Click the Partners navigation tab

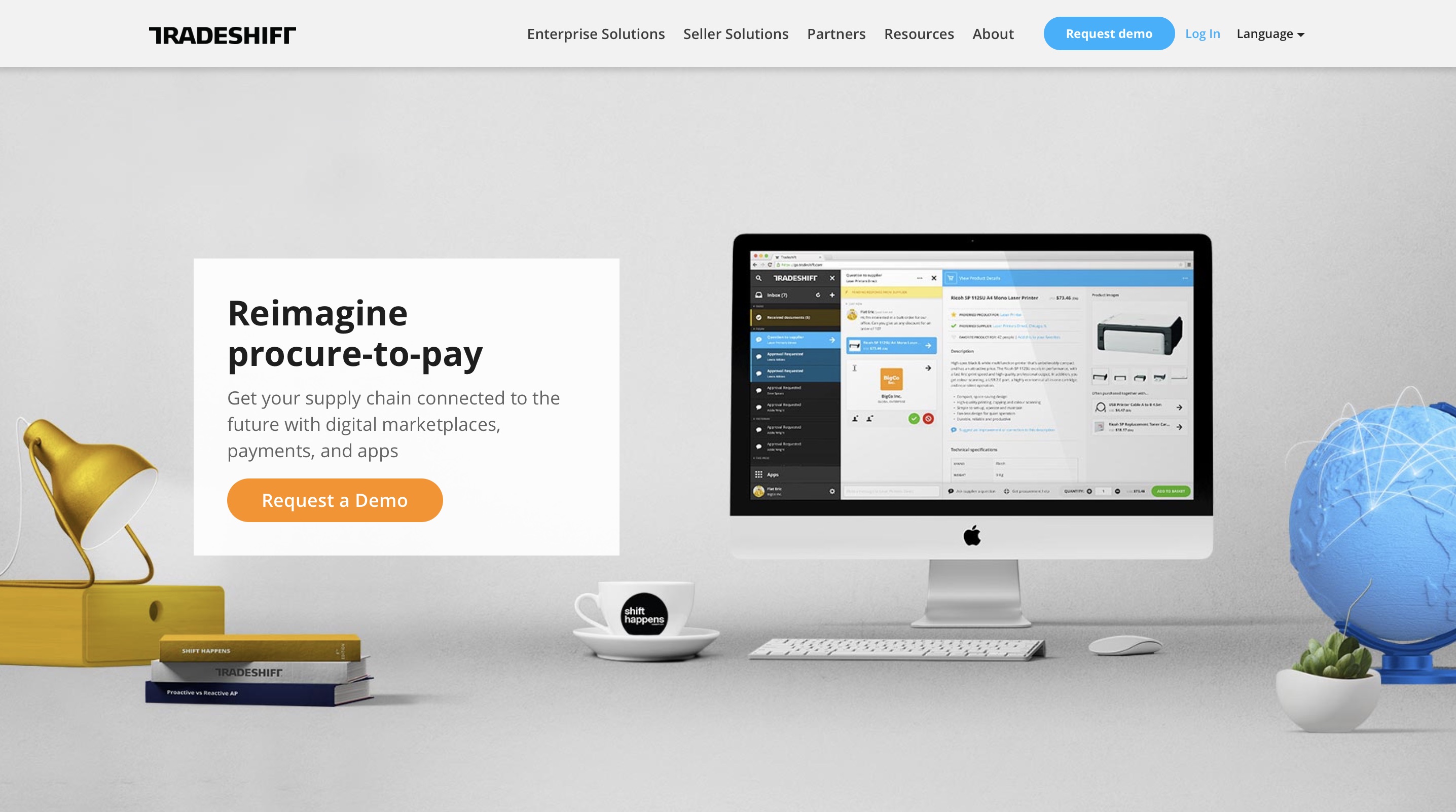[836, 33]
